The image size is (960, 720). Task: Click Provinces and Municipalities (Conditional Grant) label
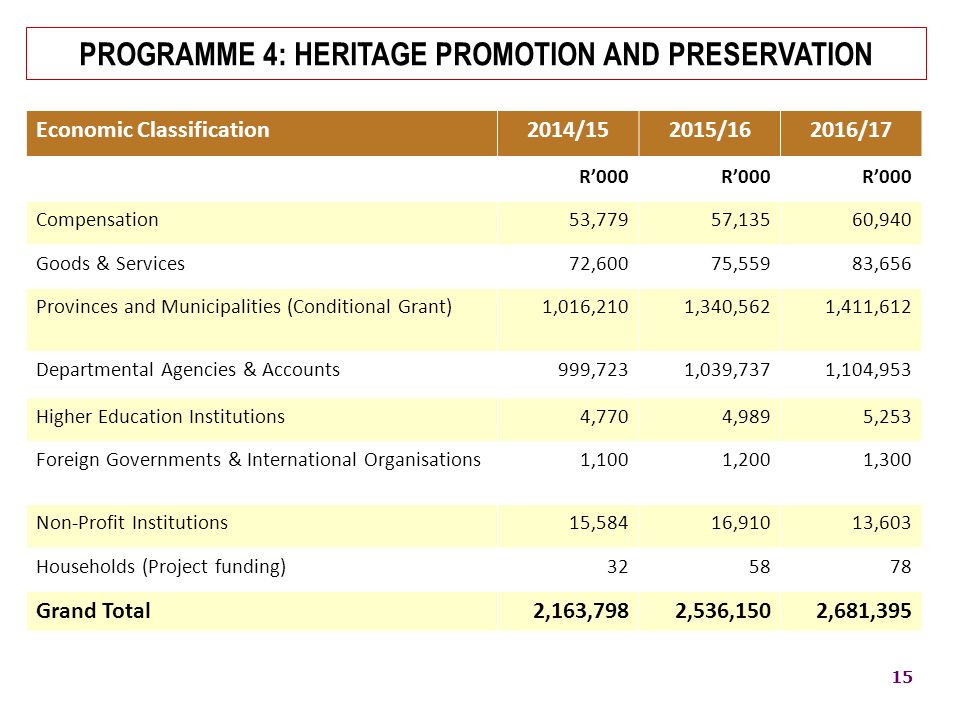[244, 307]
